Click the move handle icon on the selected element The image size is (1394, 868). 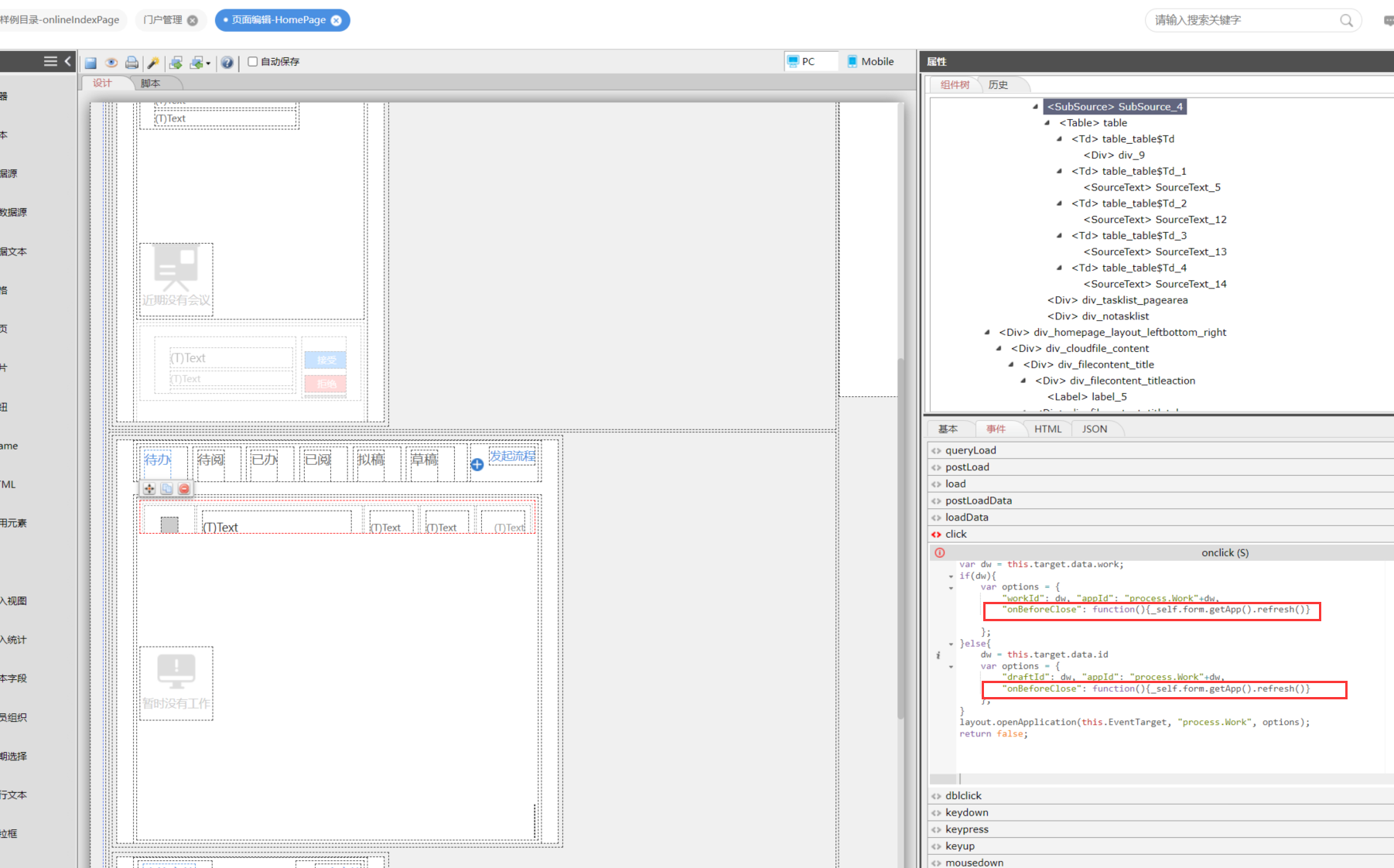coord(149,489)
